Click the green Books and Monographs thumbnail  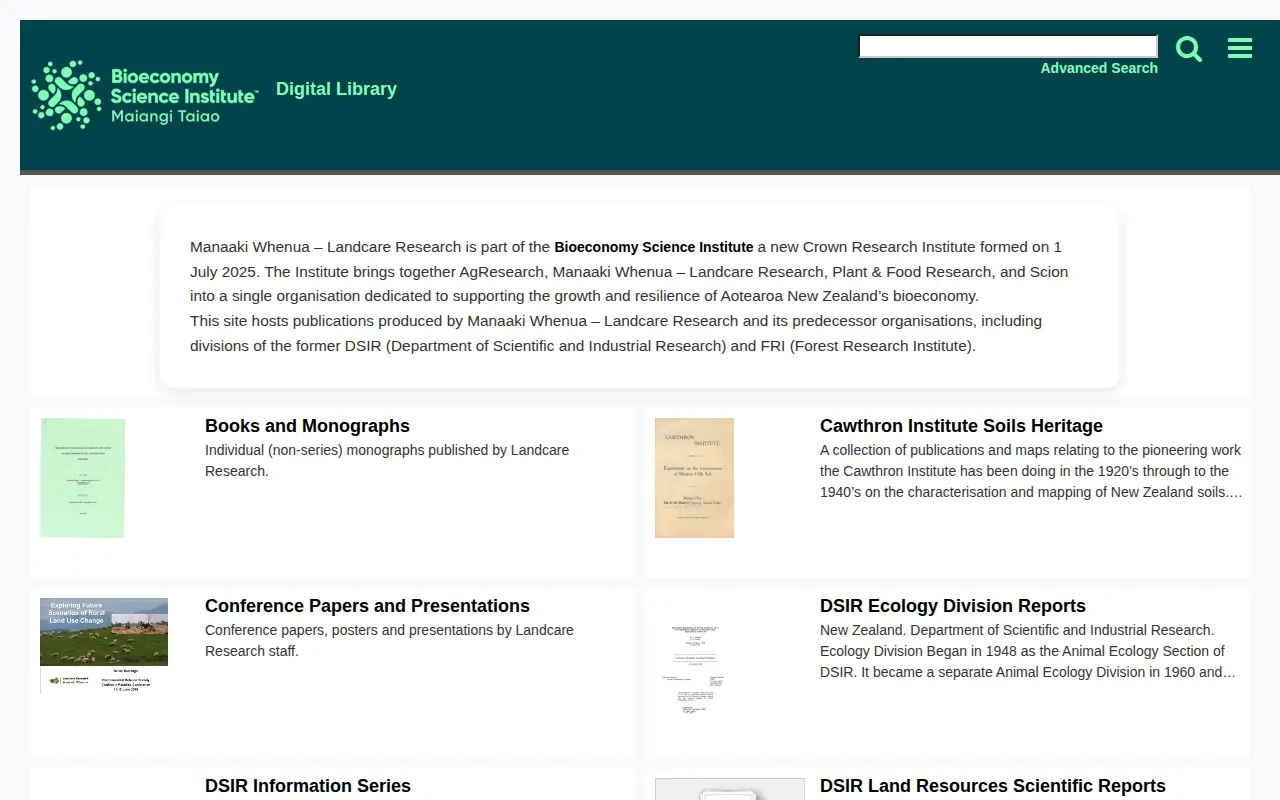(82, 478)
